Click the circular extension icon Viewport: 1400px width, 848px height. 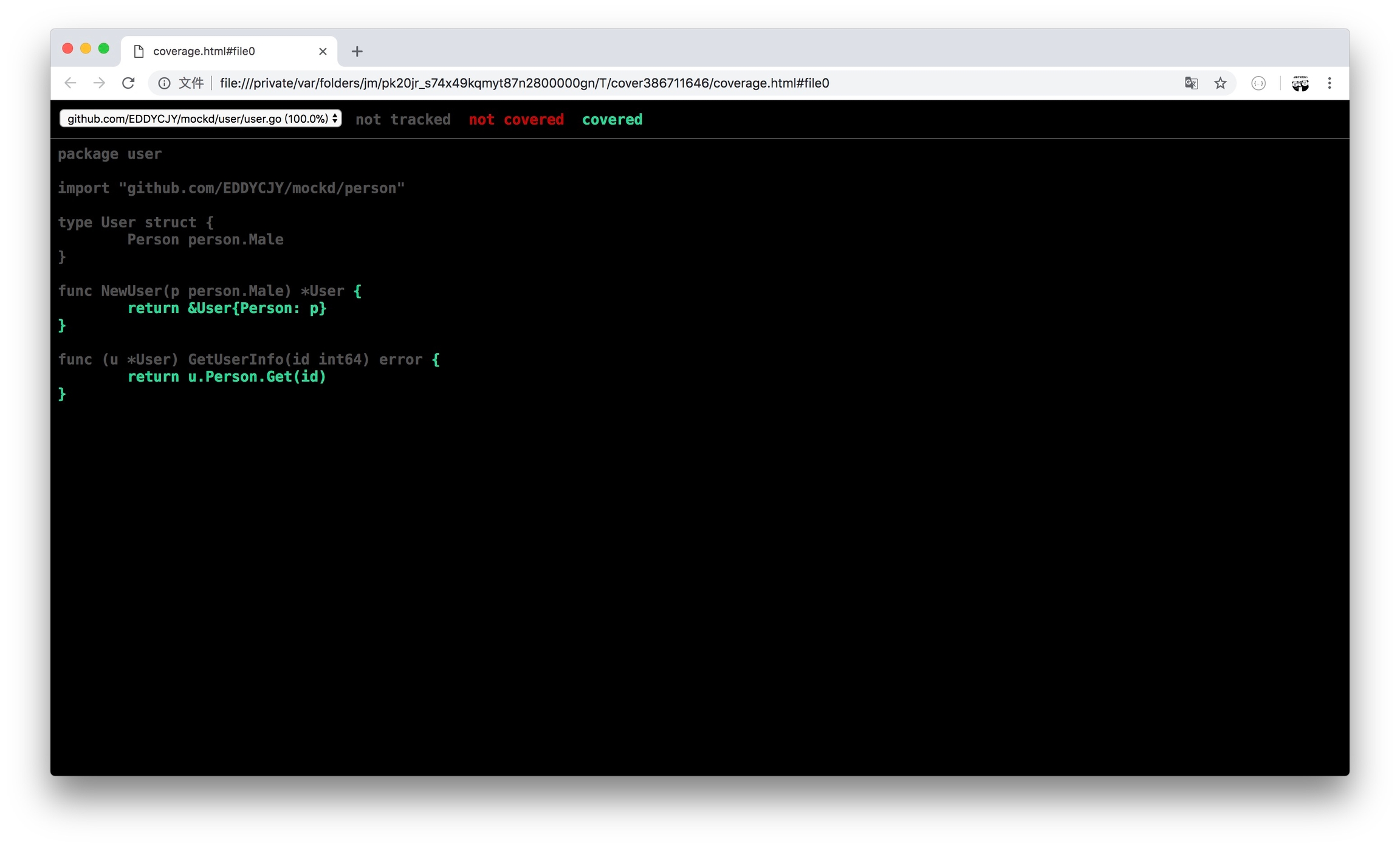click(1258, 83)
